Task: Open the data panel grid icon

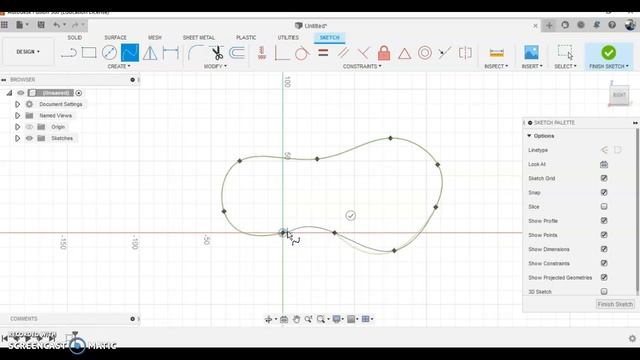Action: 4,25
